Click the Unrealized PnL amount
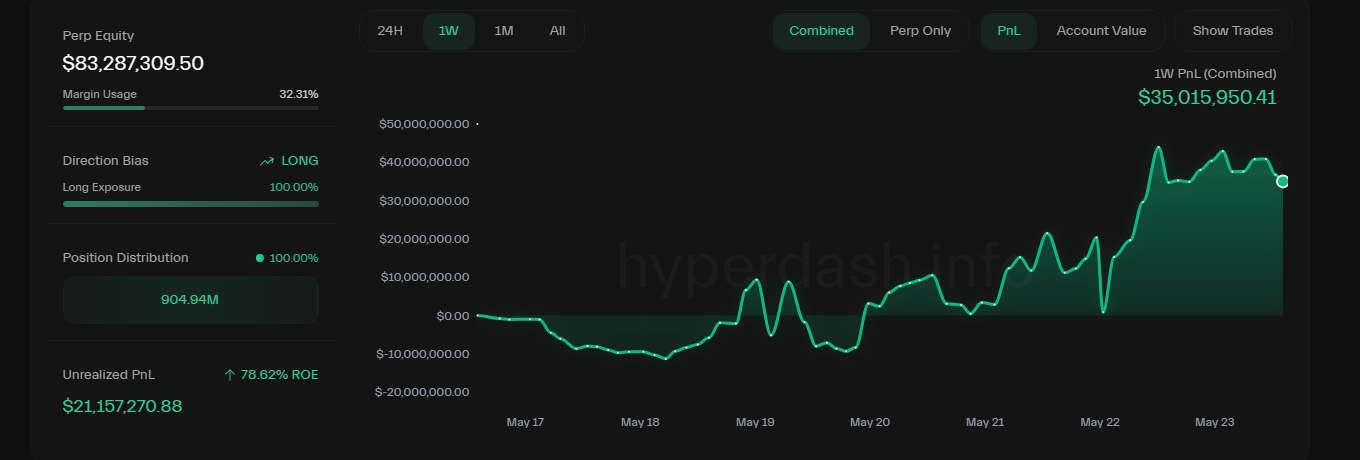 [122, 406]
